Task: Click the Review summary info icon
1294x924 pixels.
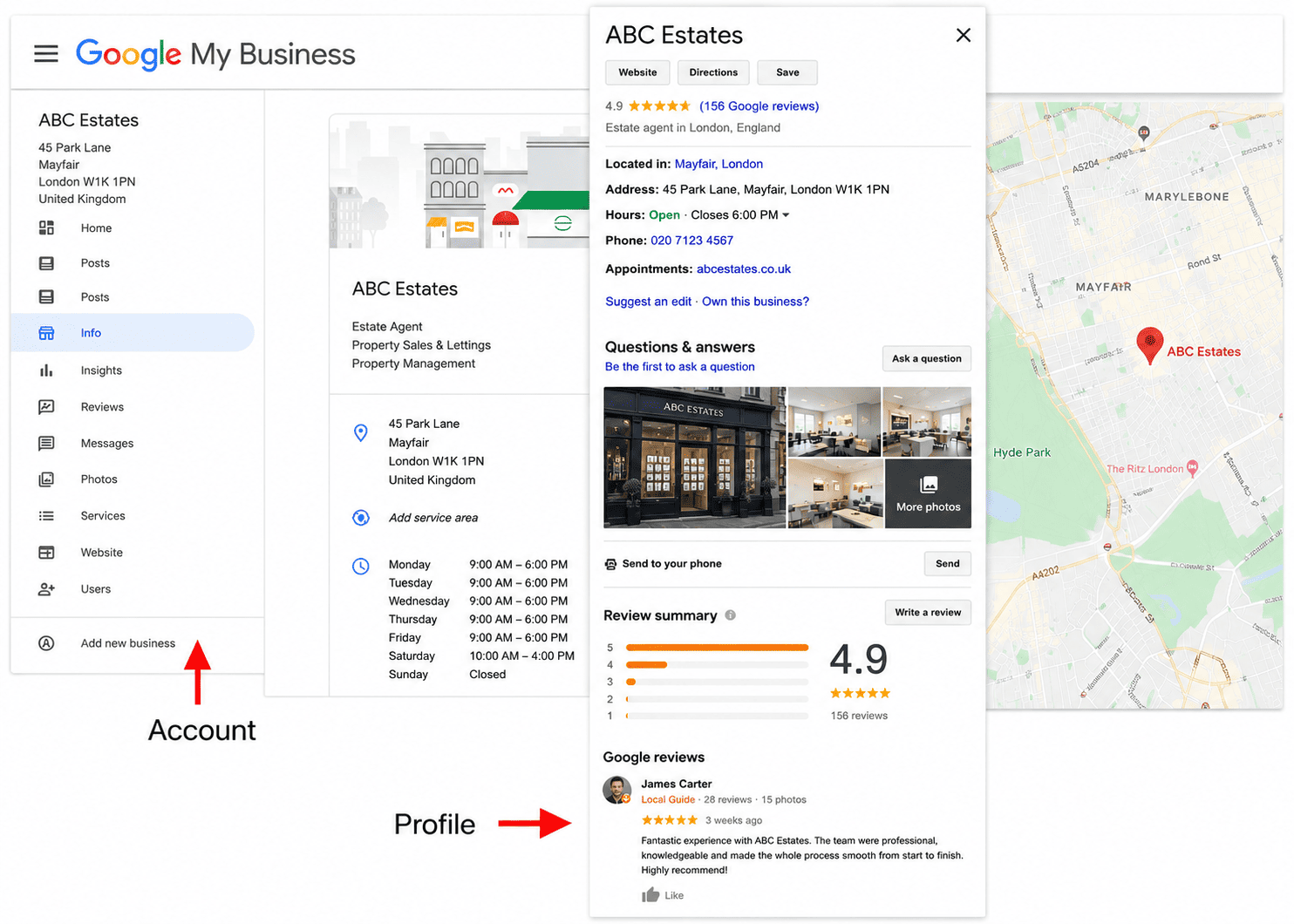Action: [730, 615]
